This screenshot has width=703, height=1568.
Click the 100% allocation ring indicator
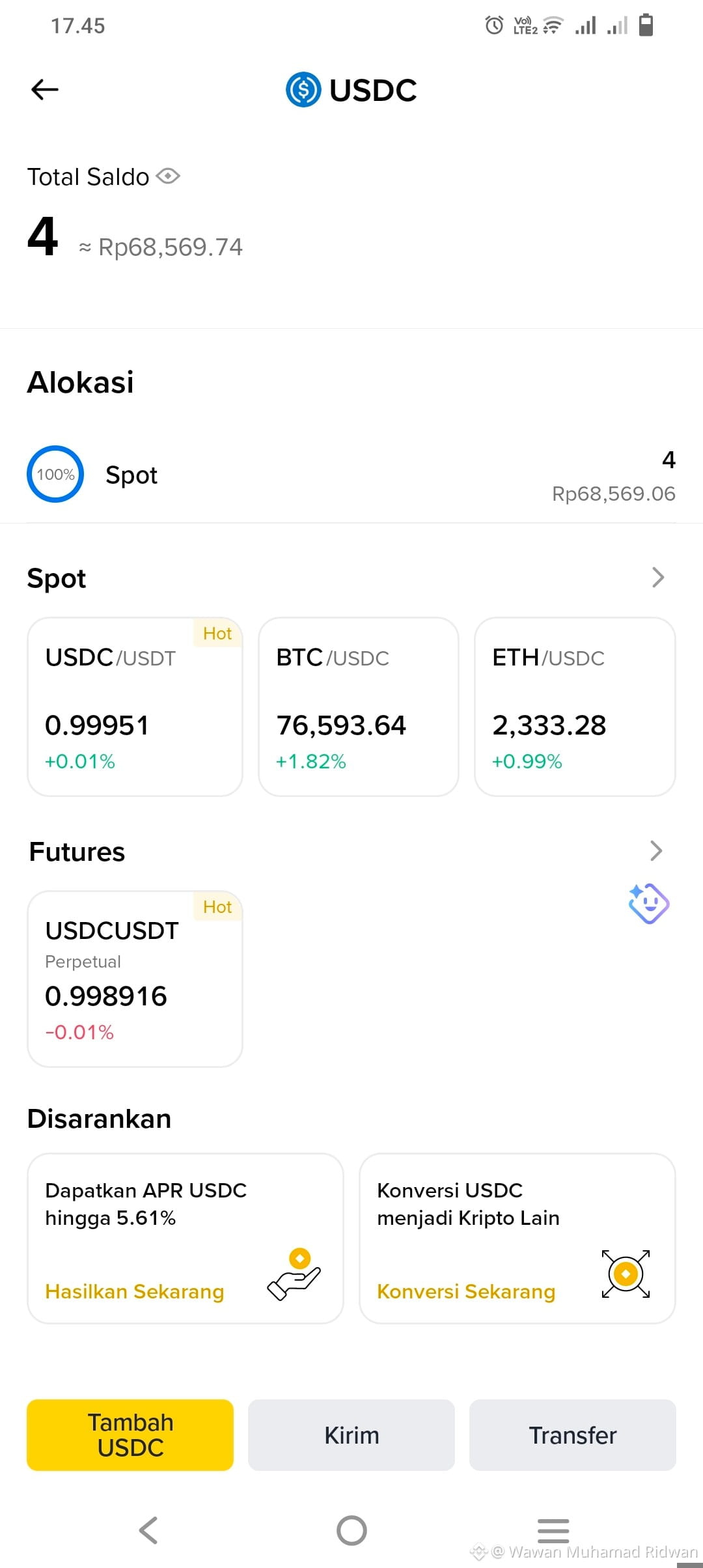pyautogui.click(x=55, y=474)
